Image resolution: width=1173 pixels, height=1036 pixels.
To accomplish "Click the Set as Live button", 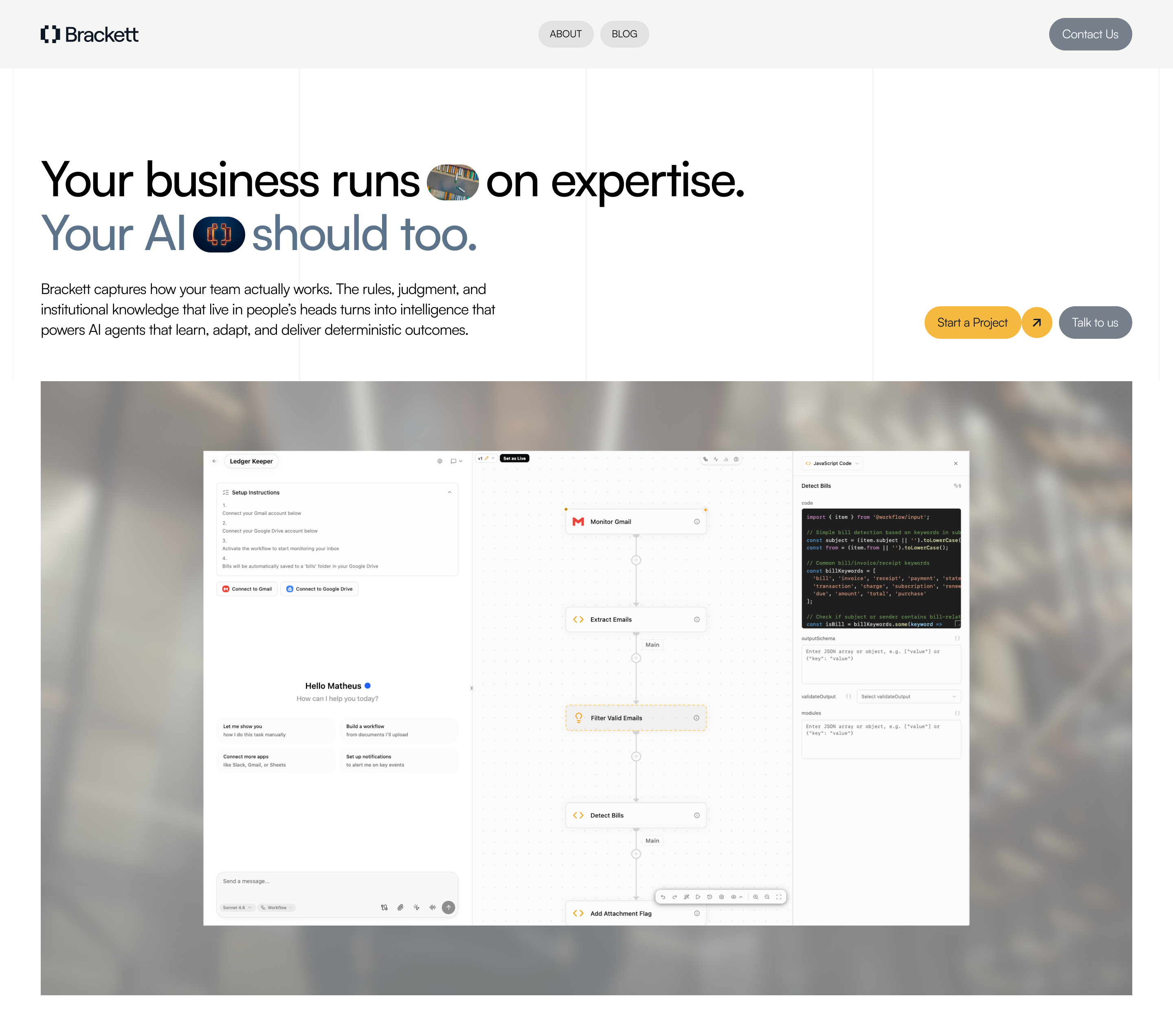I will pos(514,459).
